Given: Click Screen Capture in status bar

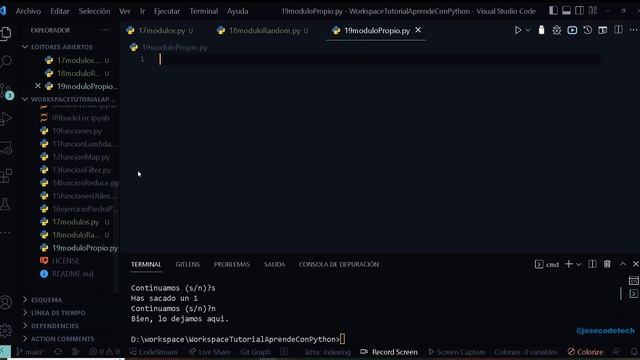Looking at the screenshot, I should point(457,352).
